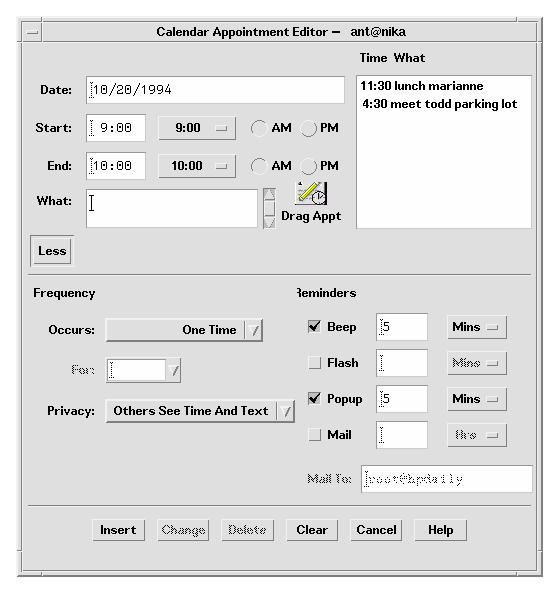Disable the Popup reminder checkbox
This screenshot has height=593, width=559.
[314, 399]
